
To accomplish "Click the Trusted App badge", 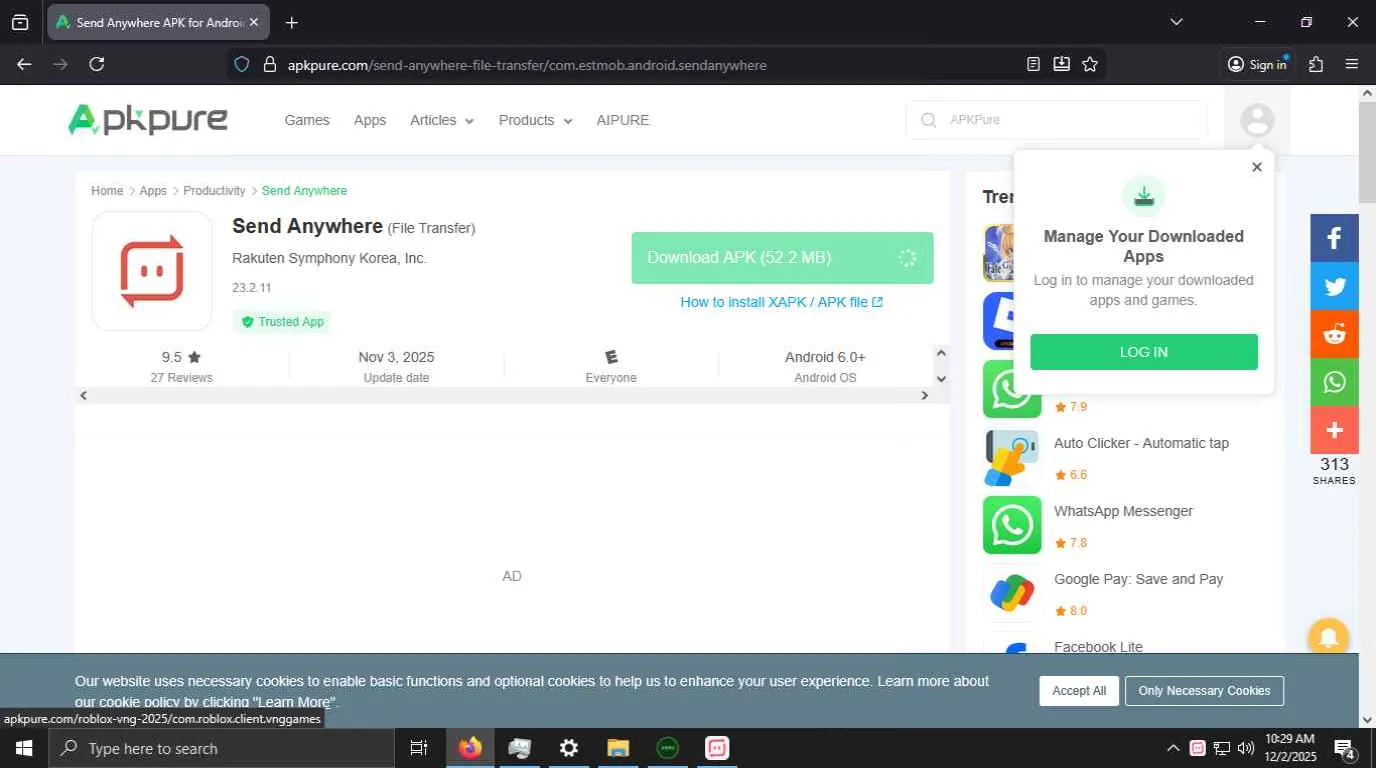I will point(282,322).
